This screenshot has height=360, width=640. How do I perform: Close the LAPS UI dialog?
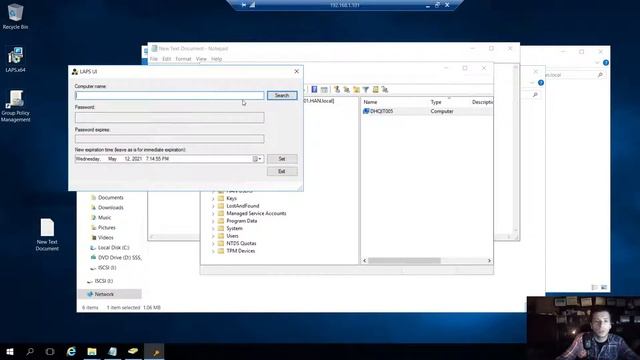(296, 71)
